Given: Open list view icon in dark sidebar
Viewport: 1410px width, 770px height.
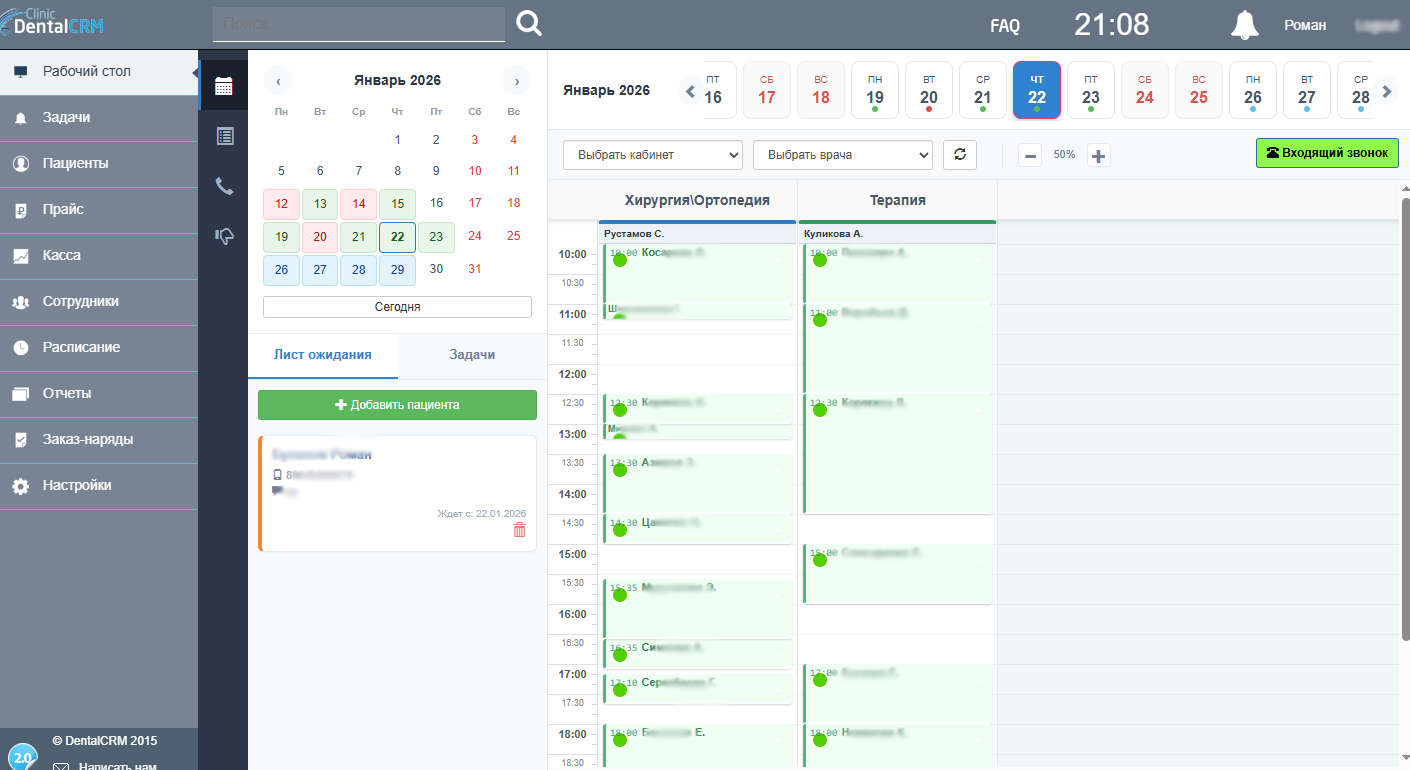Looking at the screenshot, I should point(224,136).
